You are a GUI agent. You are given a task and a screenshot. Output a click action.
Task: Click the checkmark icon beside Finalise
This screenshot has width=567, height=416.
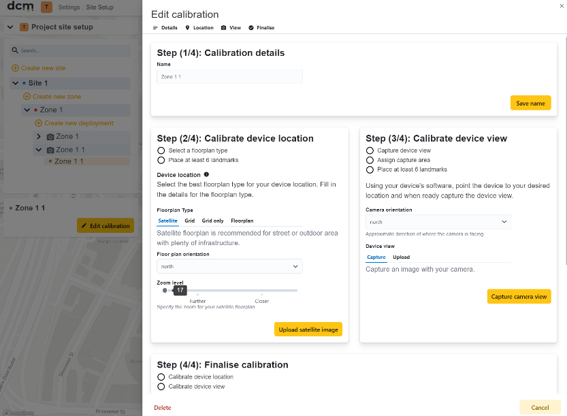point(251,27)
